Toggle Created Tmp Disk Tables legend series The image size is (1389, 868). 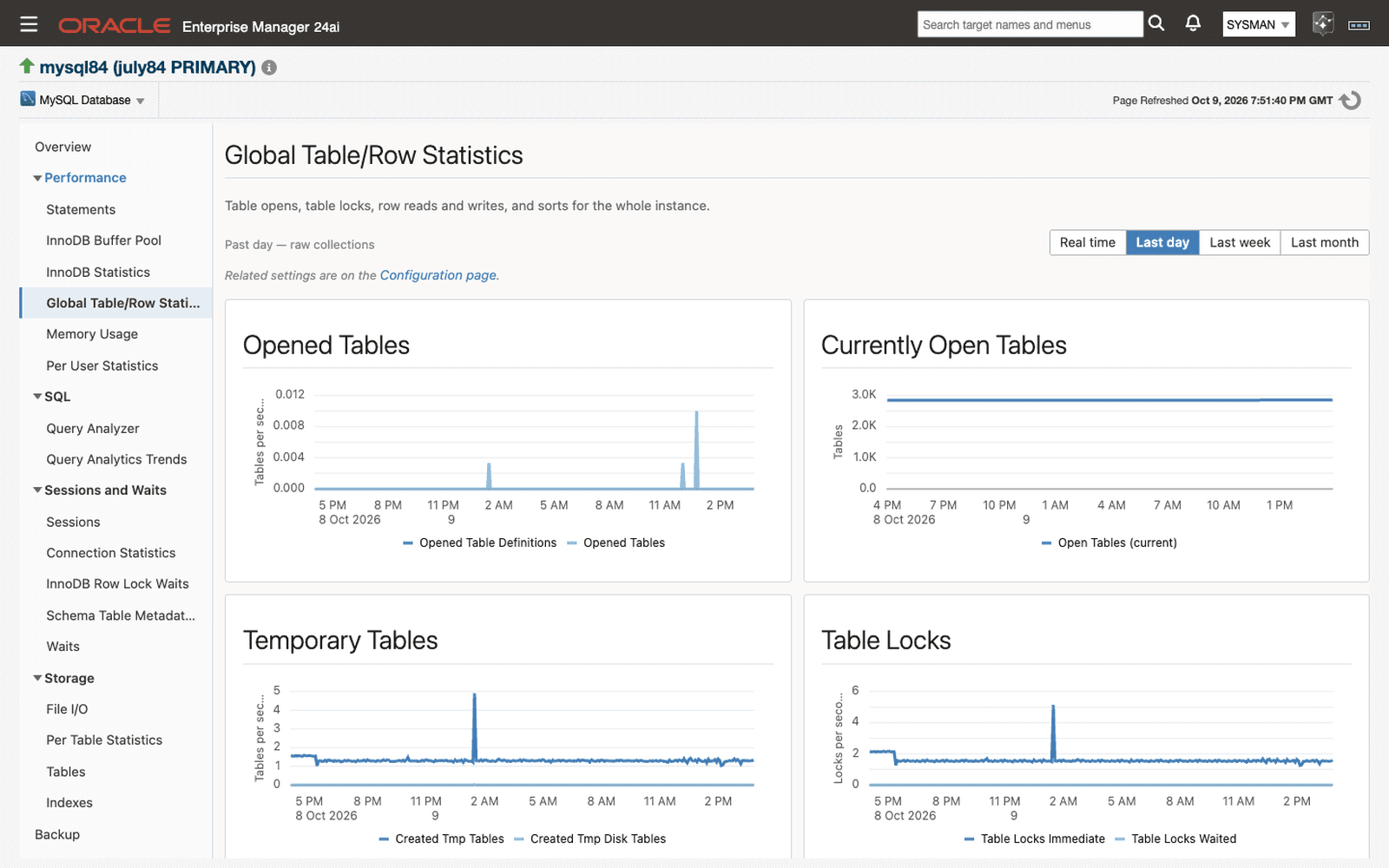click(590, 838)
